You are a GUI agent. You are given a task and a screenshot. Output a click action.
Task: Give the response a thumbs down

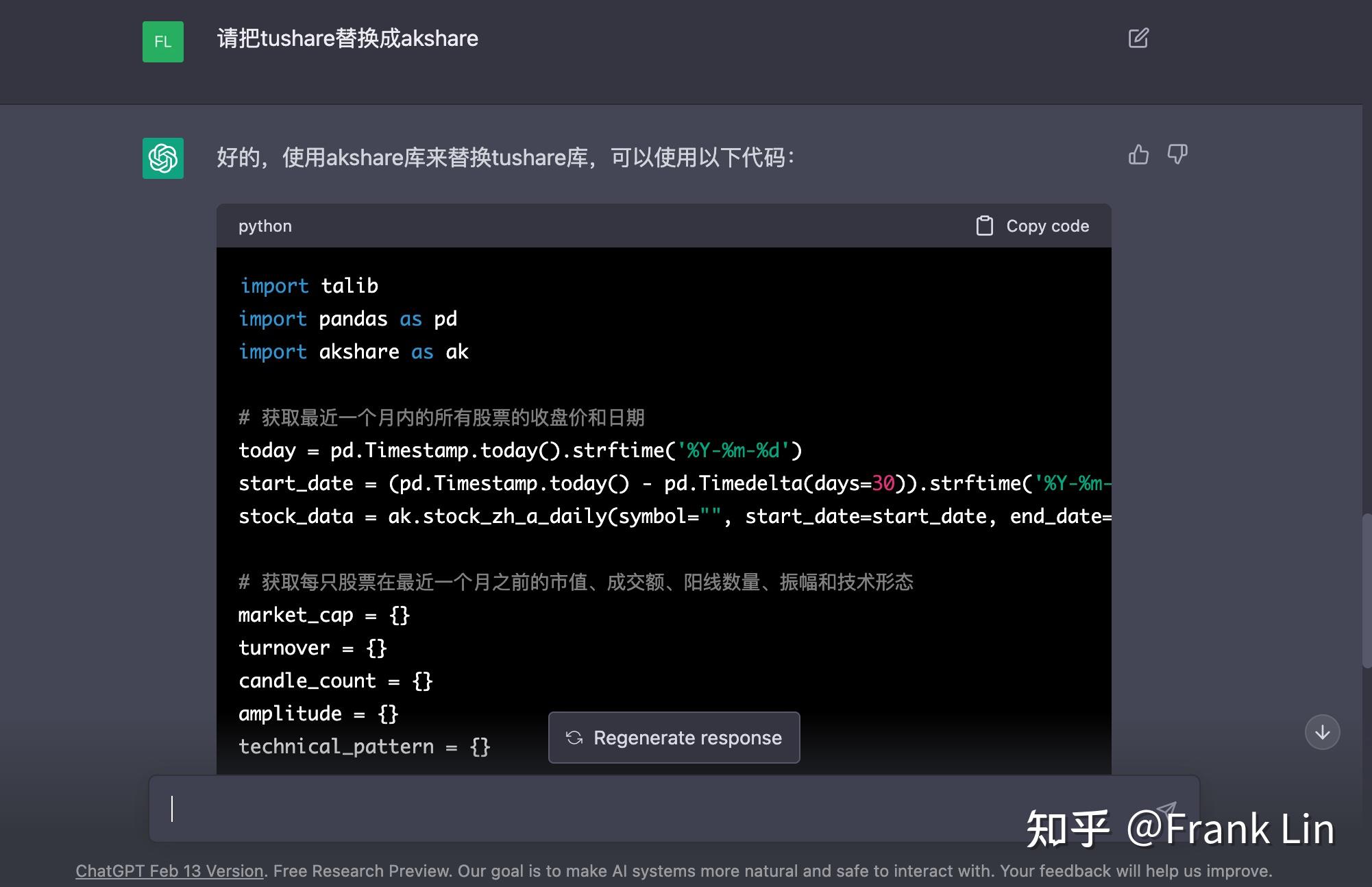pos(1177,155)
